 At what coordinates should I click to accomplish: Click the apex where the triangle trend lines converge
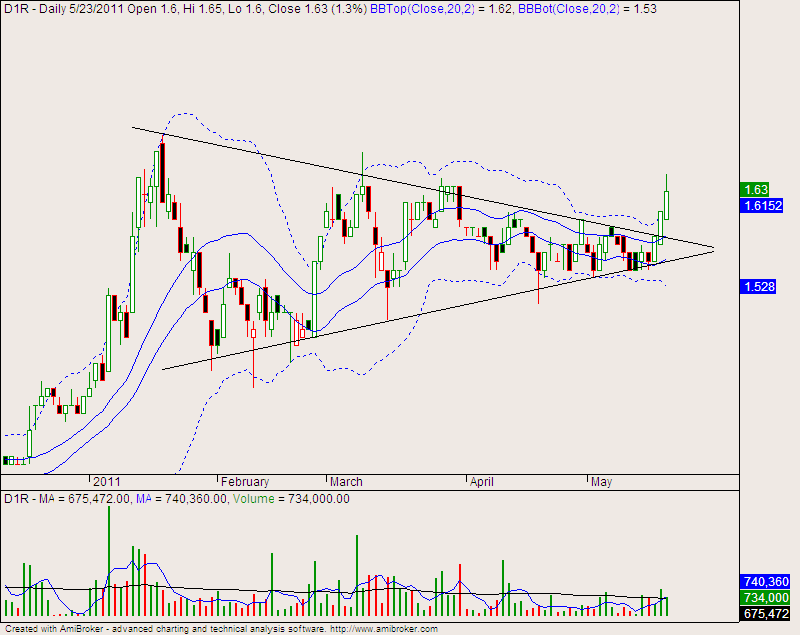click(714, 247)
